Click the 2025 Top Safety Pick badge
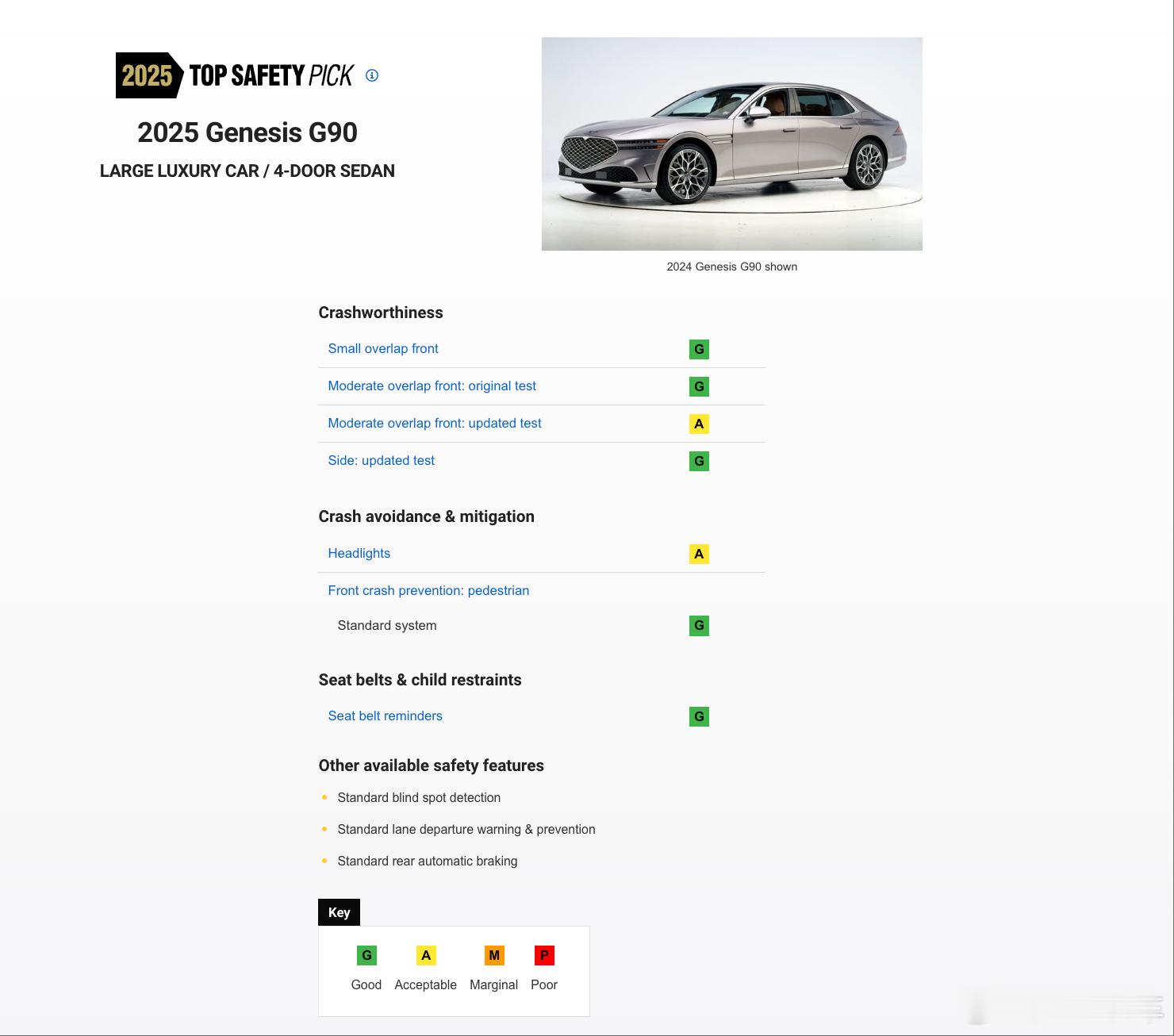 point(235,75)
